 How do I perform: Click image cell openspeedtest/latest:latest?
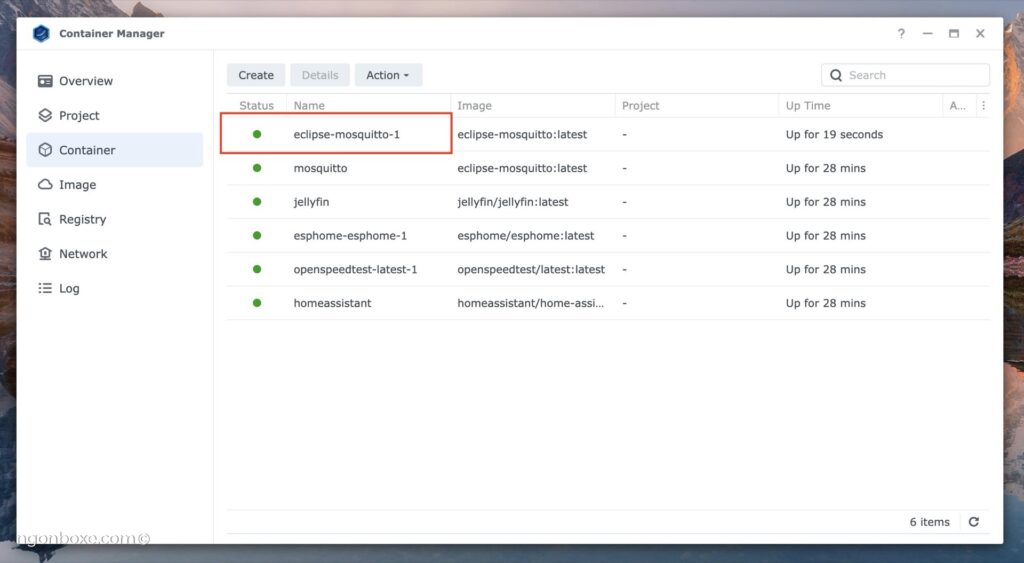tap(531, 269)
